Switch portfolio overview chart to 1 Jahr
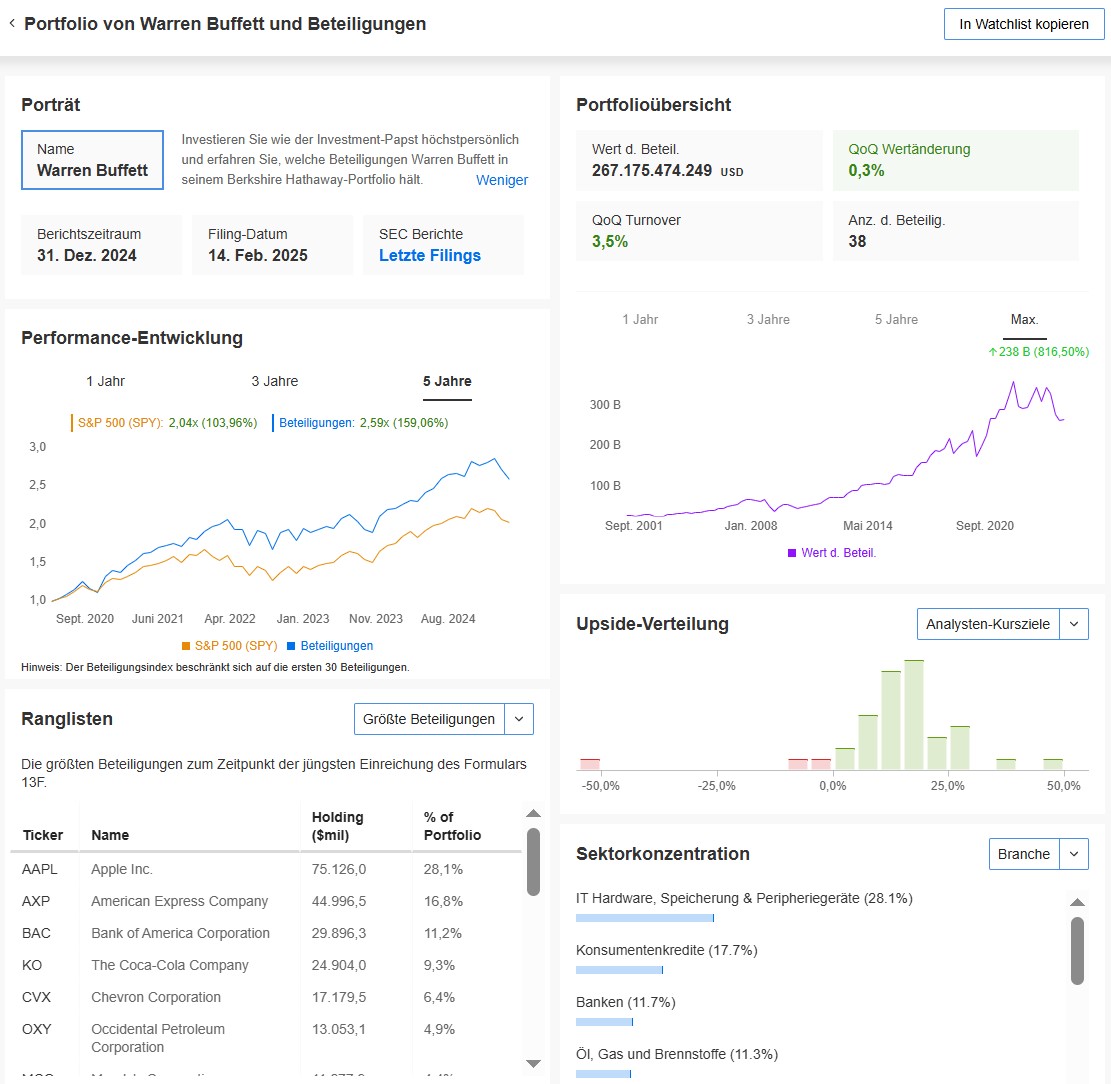1111x1084 pixels. (640, 320)
